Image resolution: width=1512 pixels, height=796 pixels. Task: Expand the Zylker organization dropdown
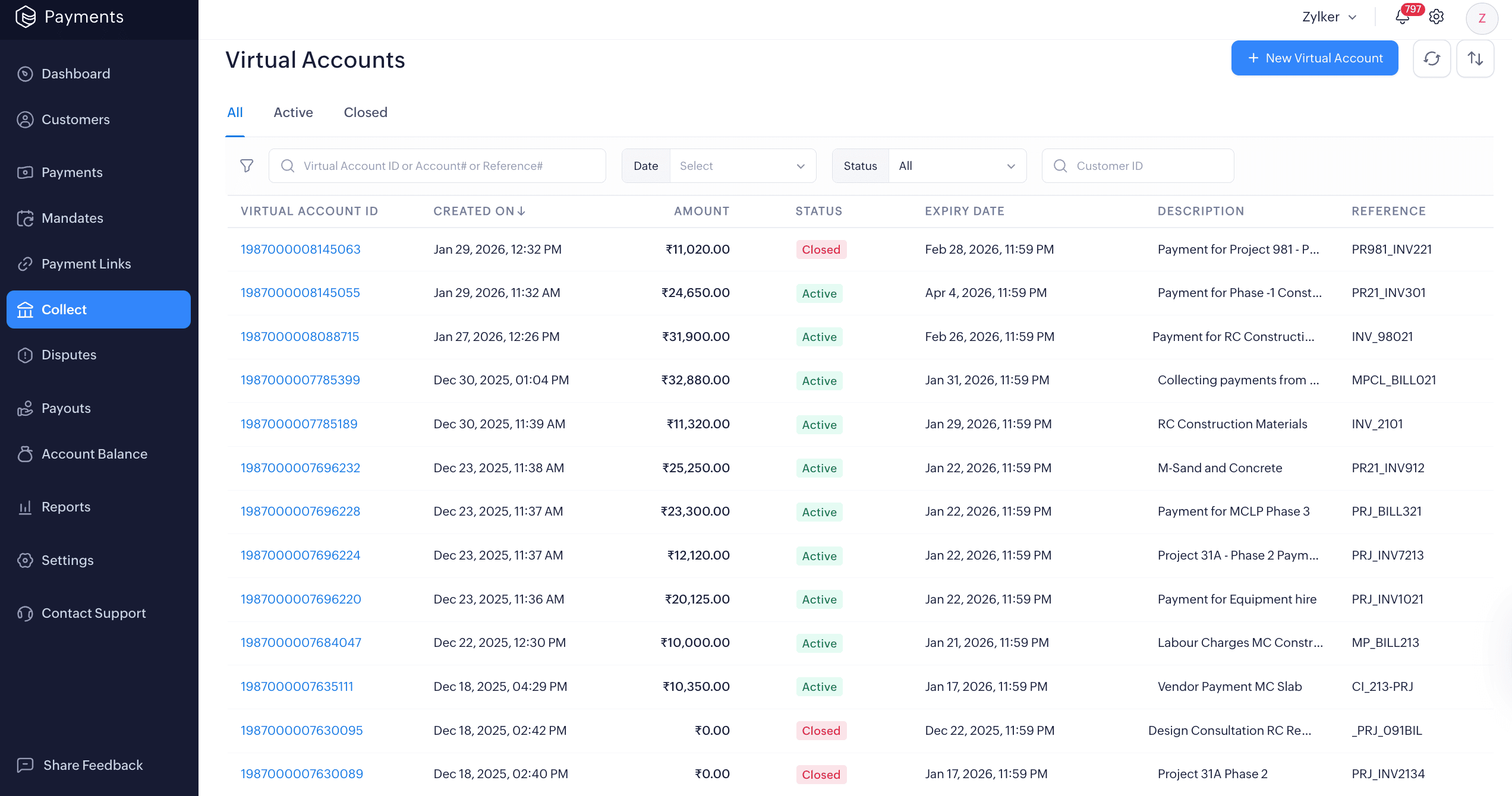pyautogui.click(x=1329, y=17)
